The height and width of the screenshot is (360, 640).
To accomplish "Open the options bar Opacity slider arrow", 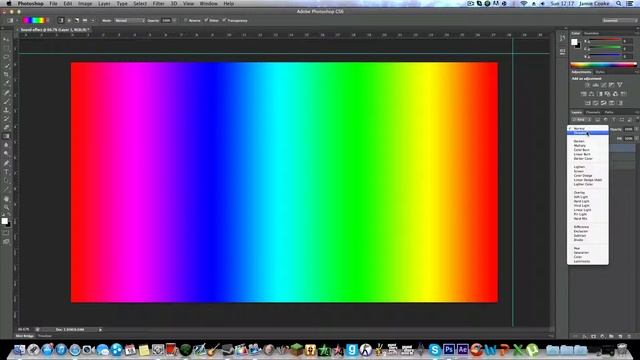I will coord(174,20).
